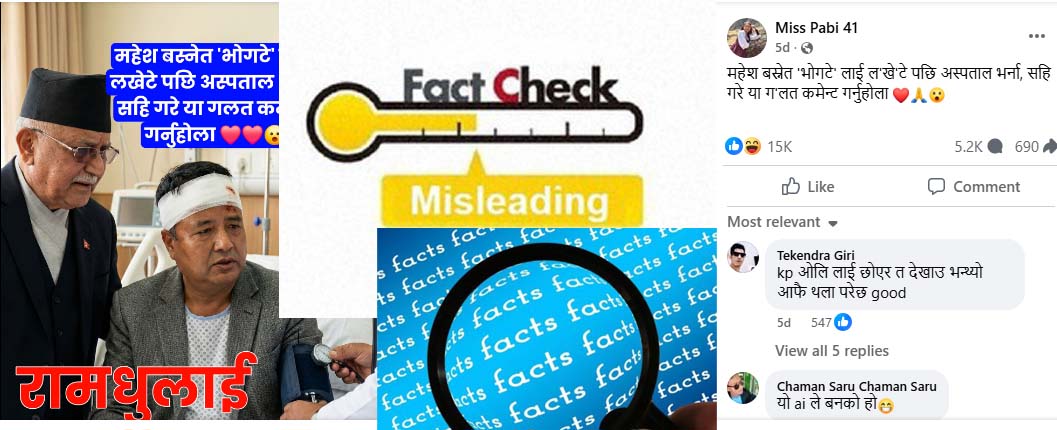This screenshot has width=1057, height=430.
Task: Open Tekendra Giri's profile name link
Action: (816, 255)
